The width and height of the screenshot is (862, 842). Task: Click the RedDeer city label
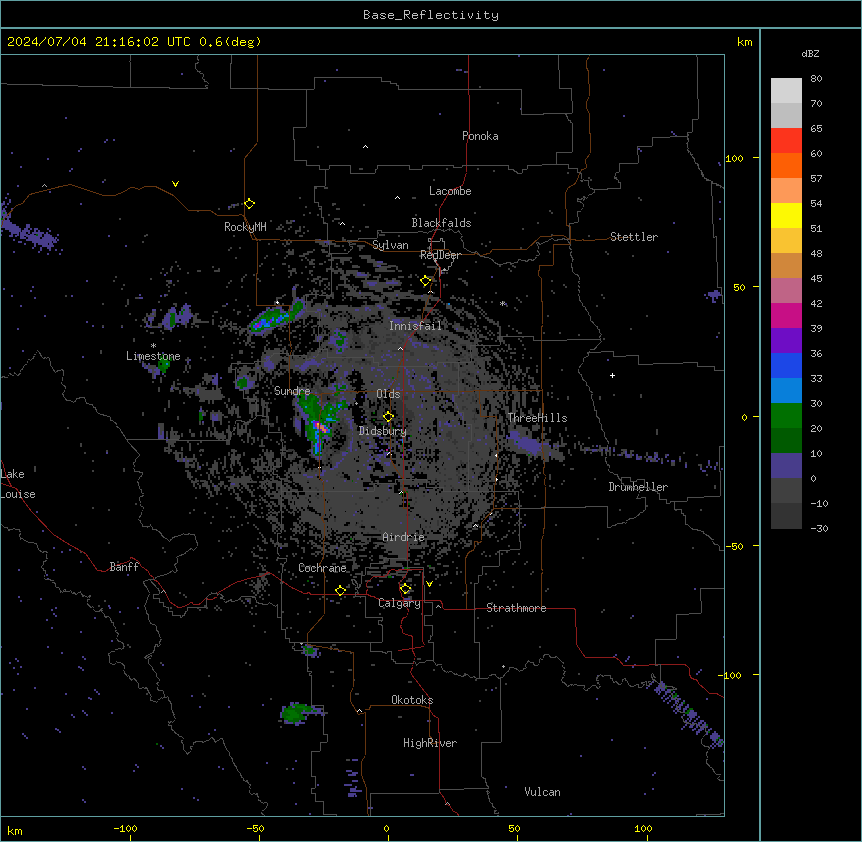440,255
